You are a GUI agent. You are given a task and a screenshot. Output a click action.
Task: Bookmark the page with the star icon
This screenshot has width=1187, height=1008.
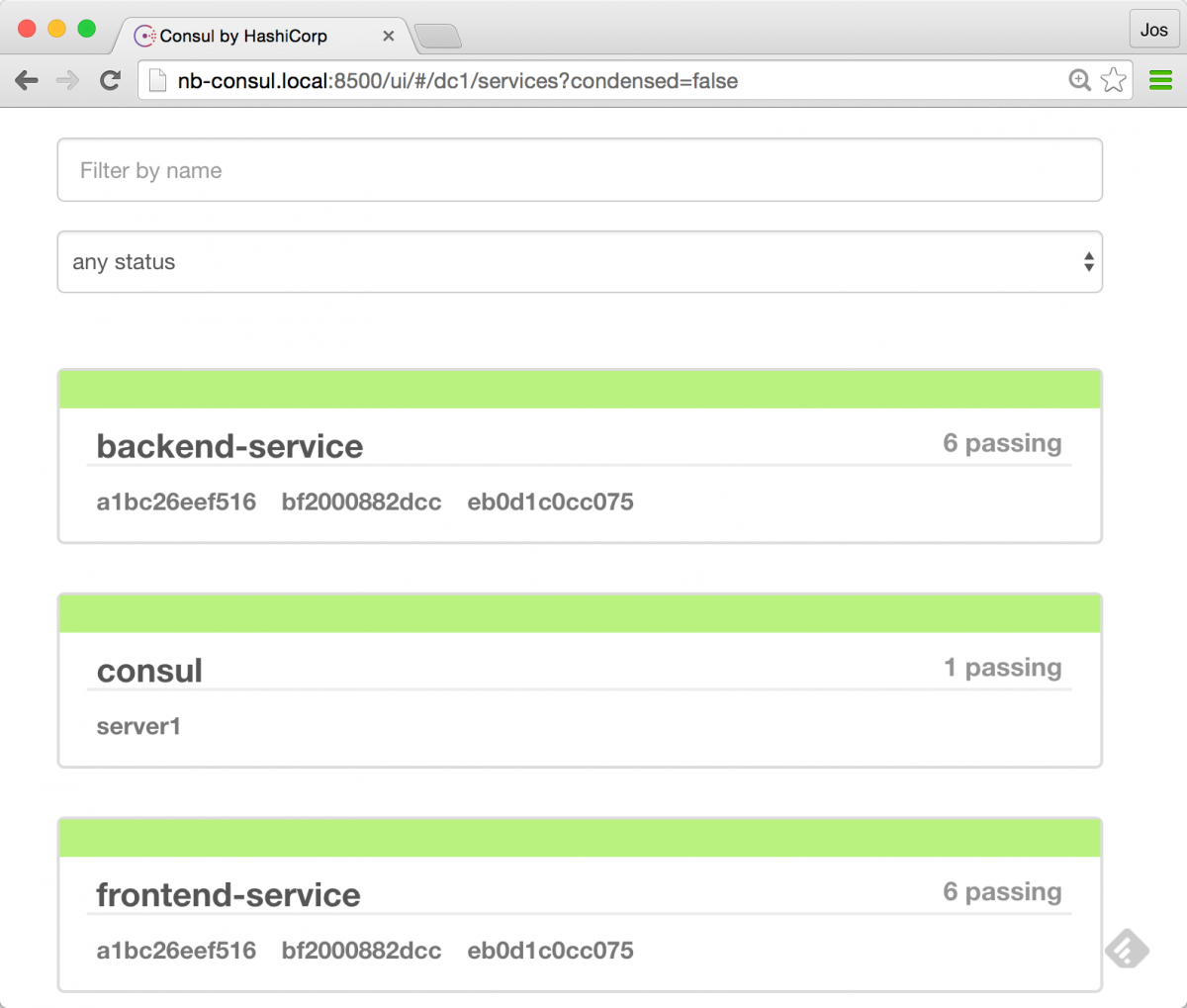point(1114,80)
